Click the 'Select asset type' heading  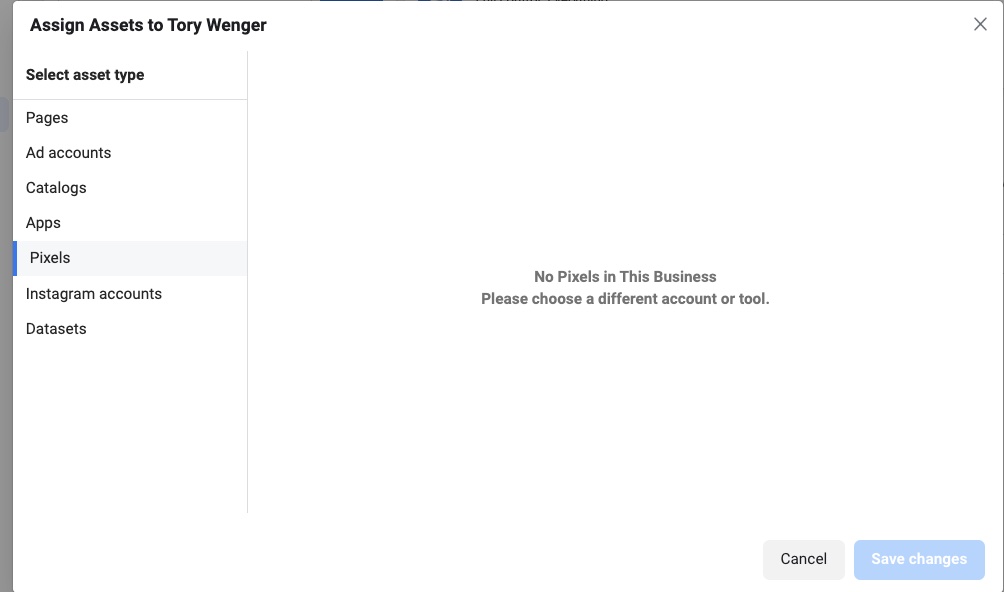point(85,75)
